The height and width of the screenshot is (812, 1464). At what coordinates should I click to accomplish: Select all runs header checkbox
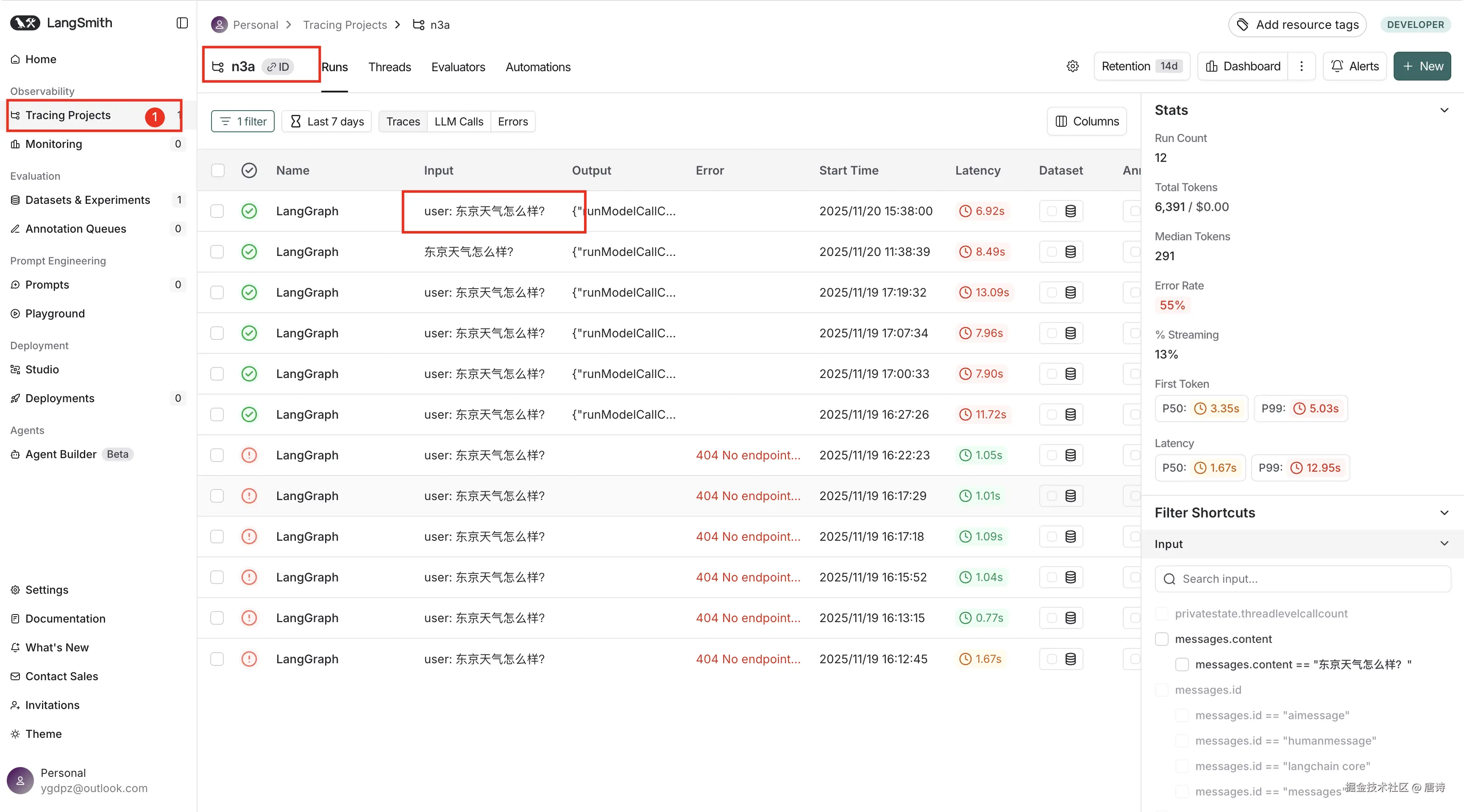(218, 170)
